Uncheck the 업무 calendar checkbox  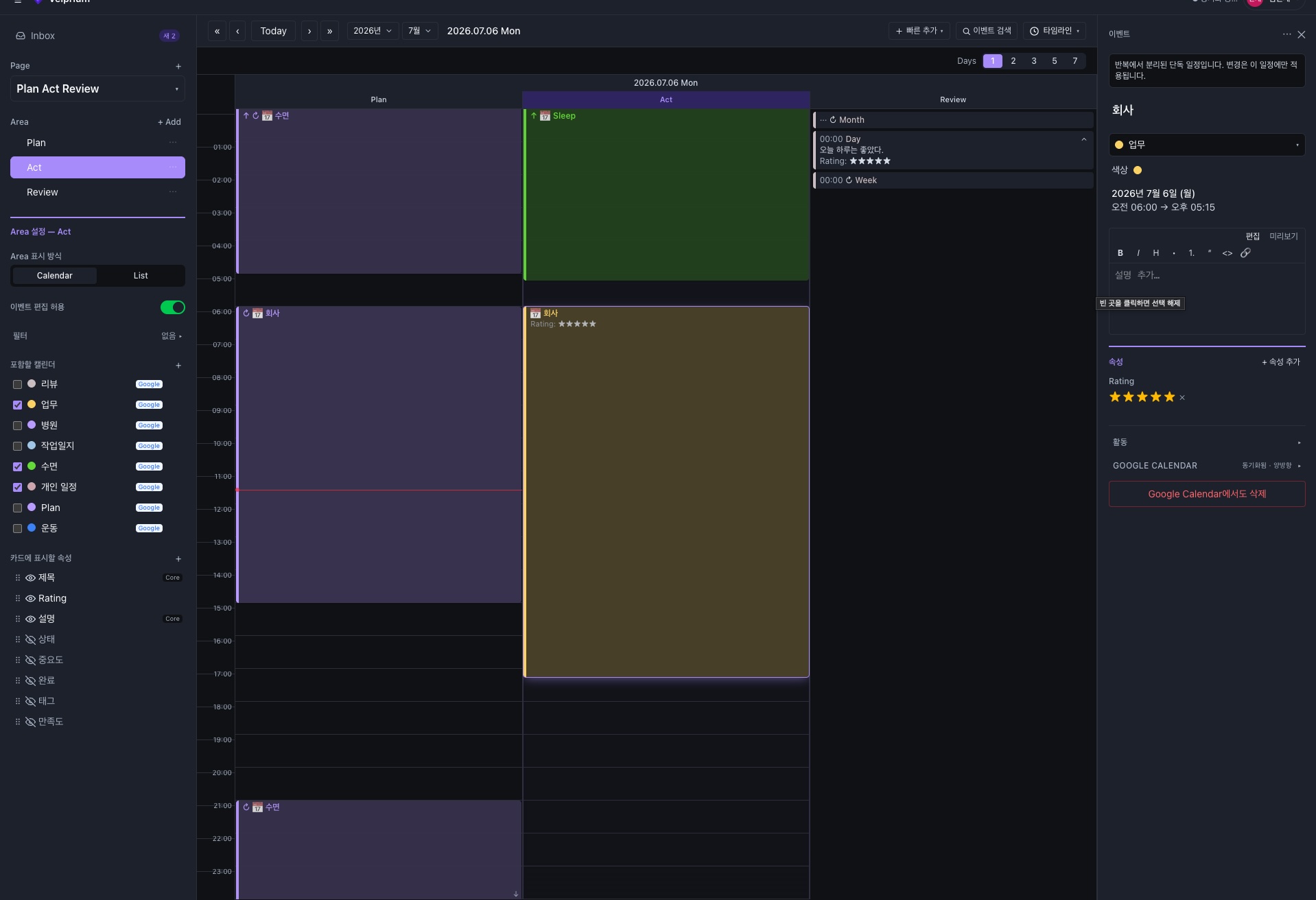(18, 405)
